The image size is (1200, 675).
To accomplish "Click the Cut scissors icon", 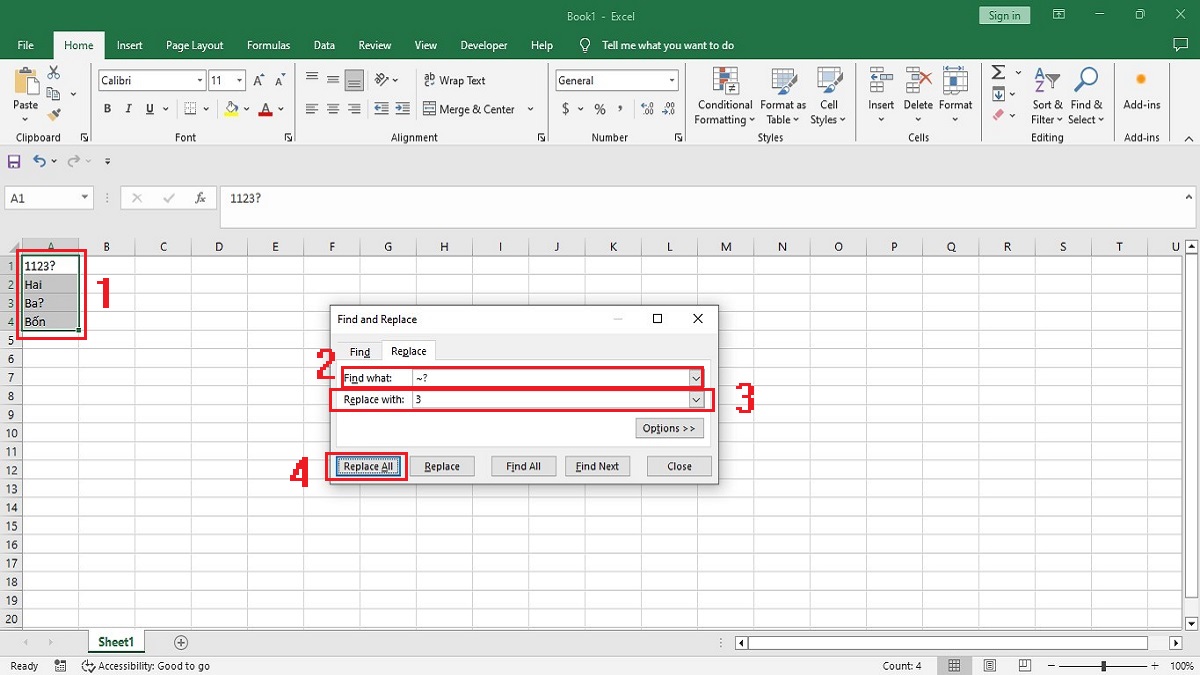I will click(54, 73).
